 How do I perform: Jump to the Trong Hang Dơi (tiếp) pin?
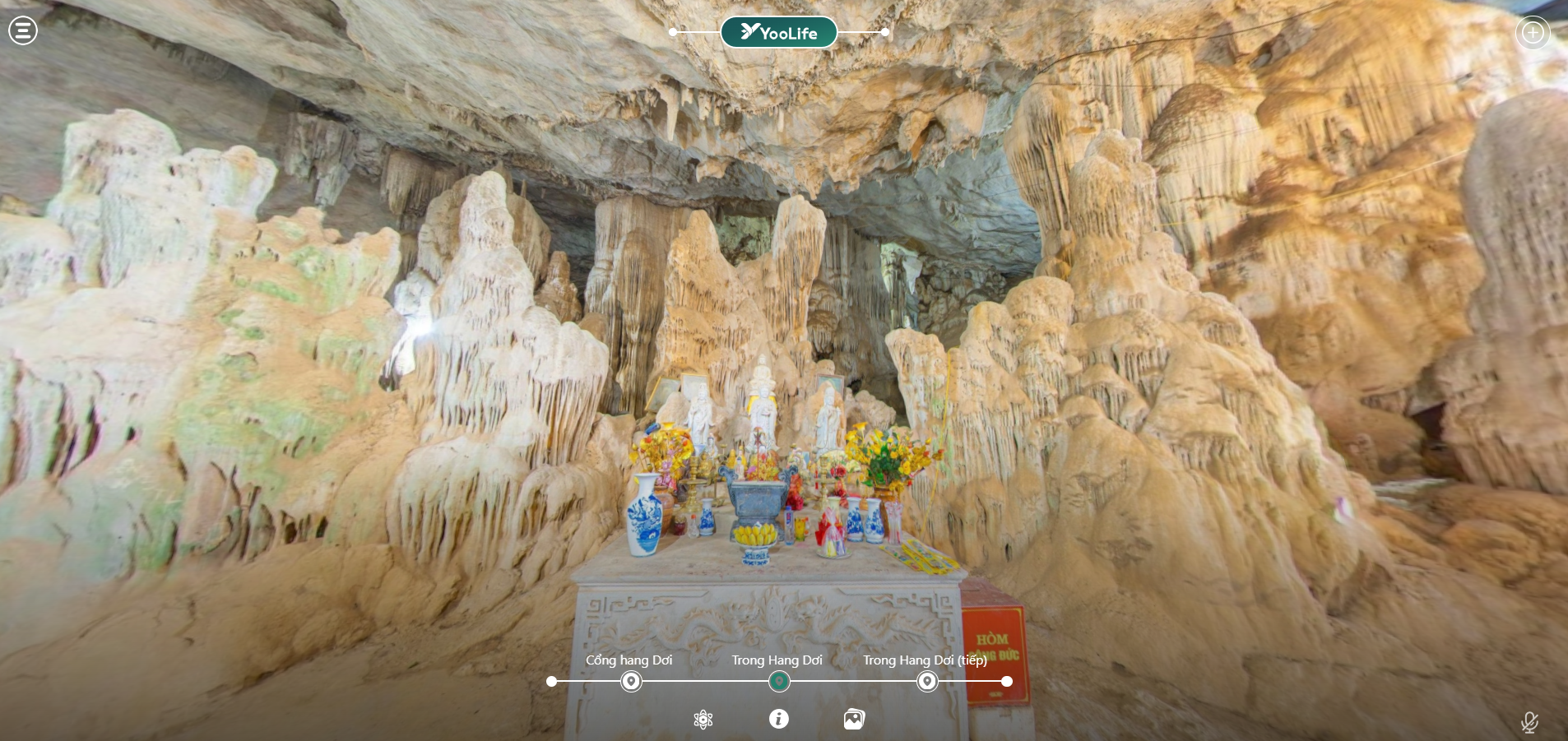click(x=926, y=681)
